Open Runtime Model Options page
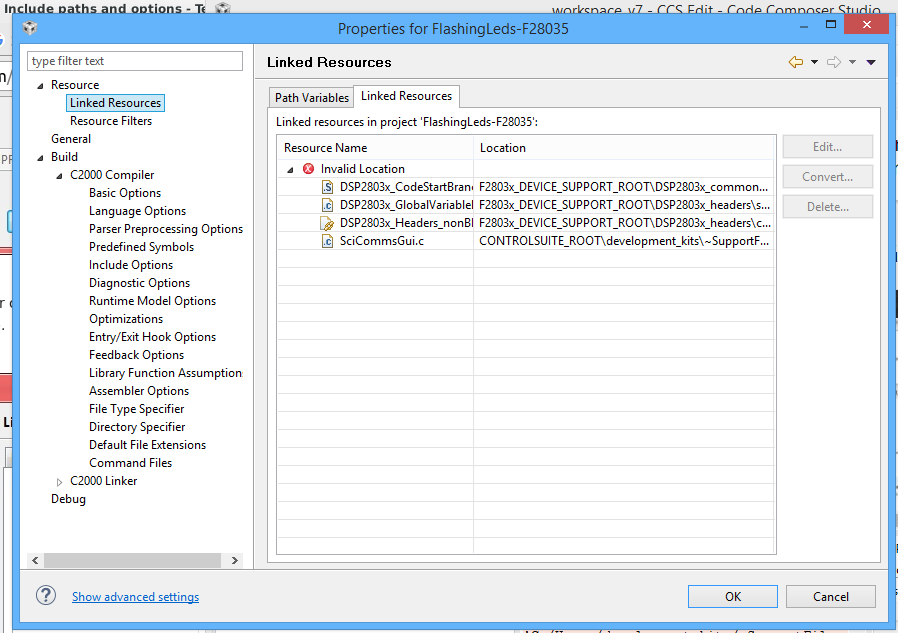 pyautogui.click(x=152, y=301)
